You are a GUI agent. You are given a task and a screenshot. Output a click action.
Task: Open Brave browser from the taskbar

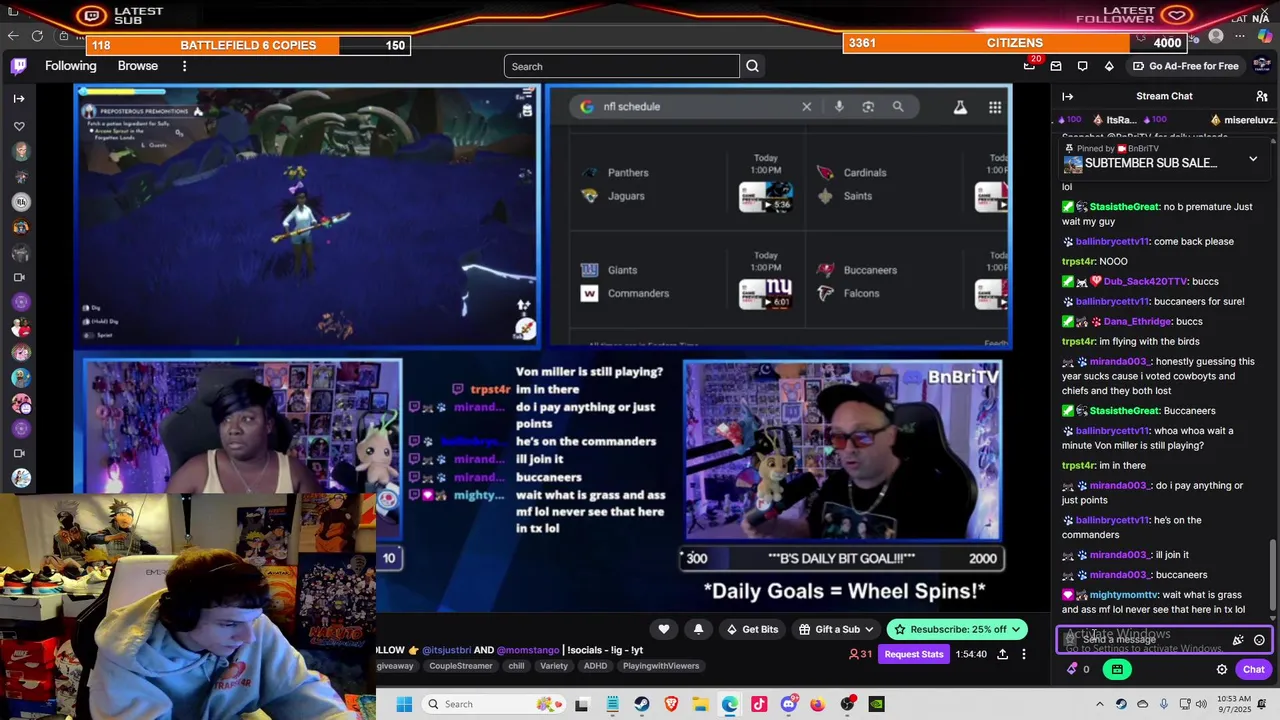tap(671, 704)
